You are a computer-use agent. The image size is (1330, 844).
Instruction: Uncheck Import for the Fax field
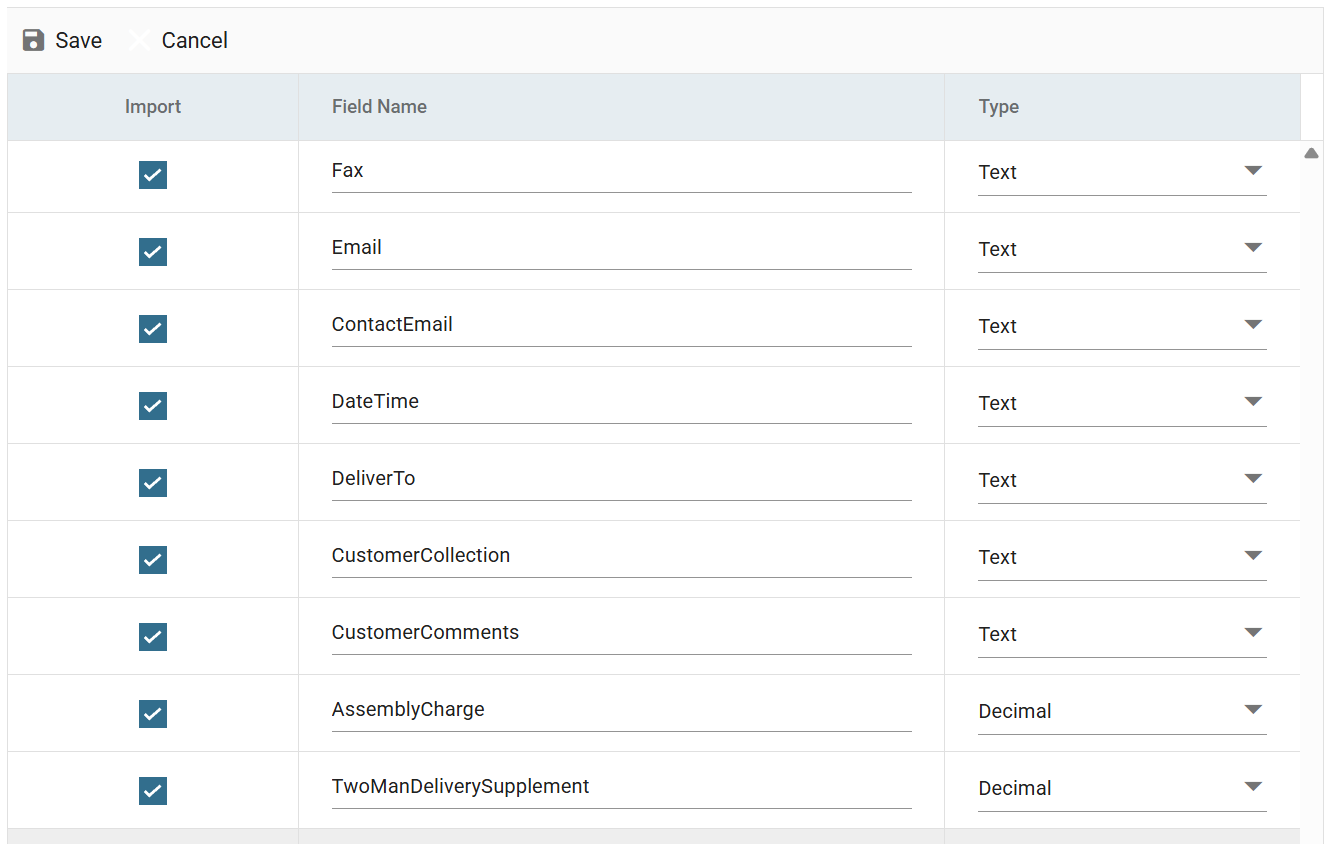tap(153, 175)
